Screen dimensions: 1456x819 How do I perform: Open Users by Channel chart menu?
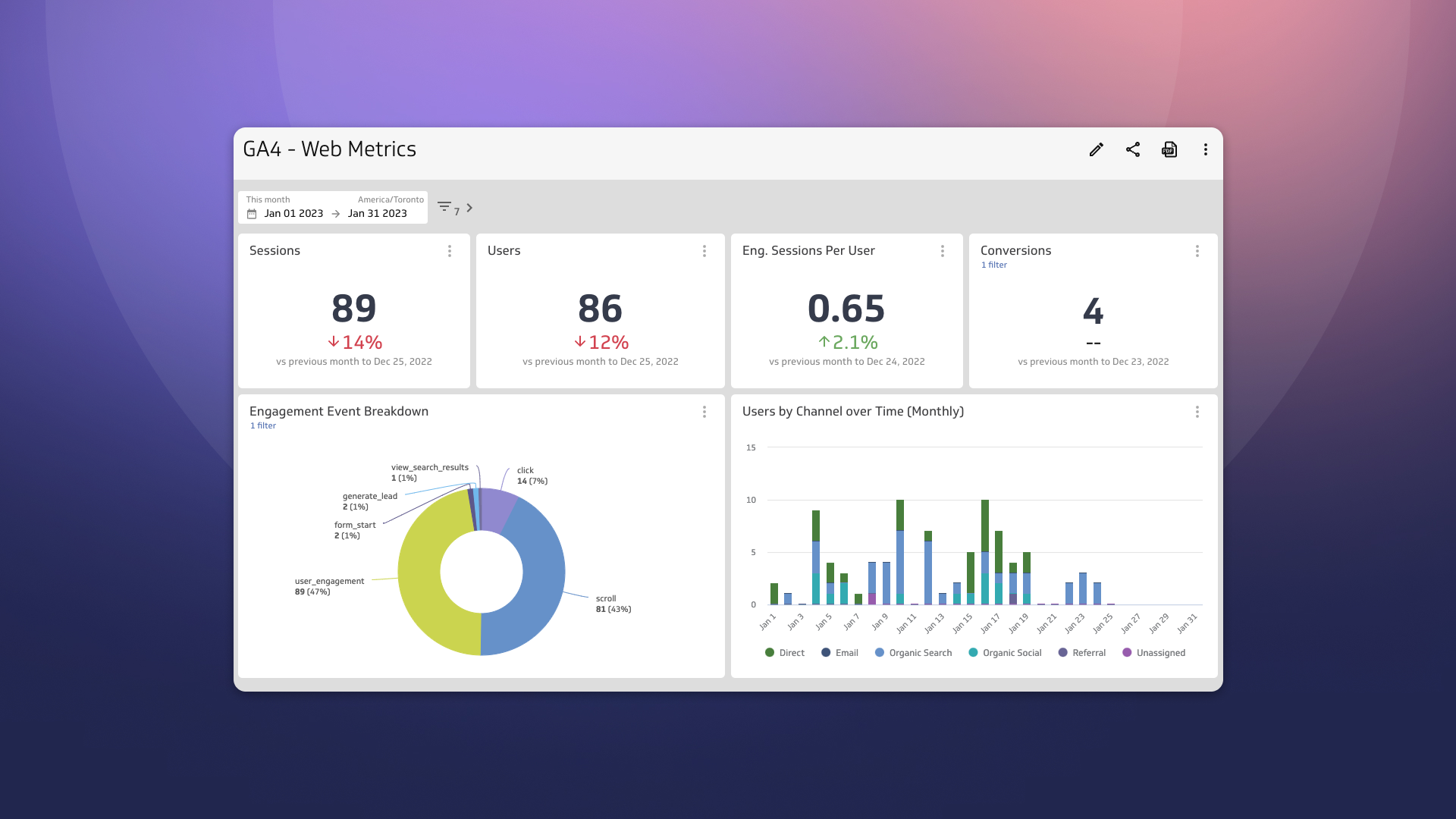[x=1197, y=412]
